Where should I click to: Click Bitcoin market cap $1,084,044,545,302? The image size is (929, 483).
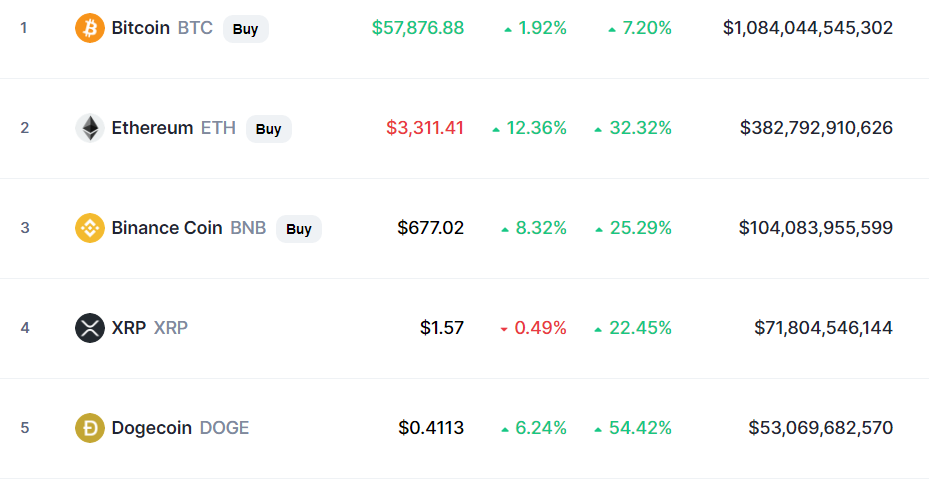pos(808,28)
